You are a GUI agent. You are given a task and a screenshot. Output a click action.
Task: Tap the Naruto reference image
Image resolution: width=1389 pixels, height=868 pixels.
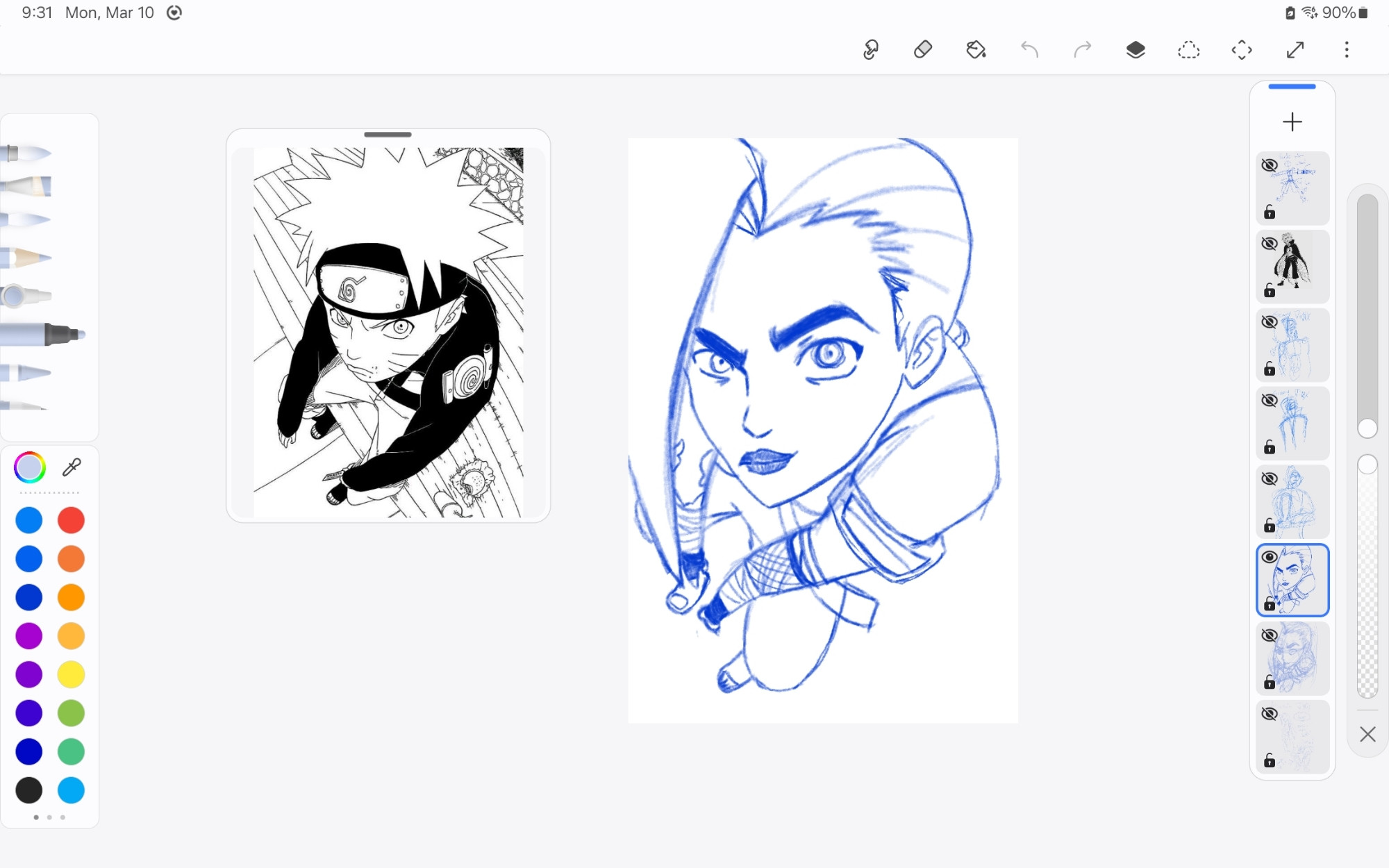[x=388, y=332]
